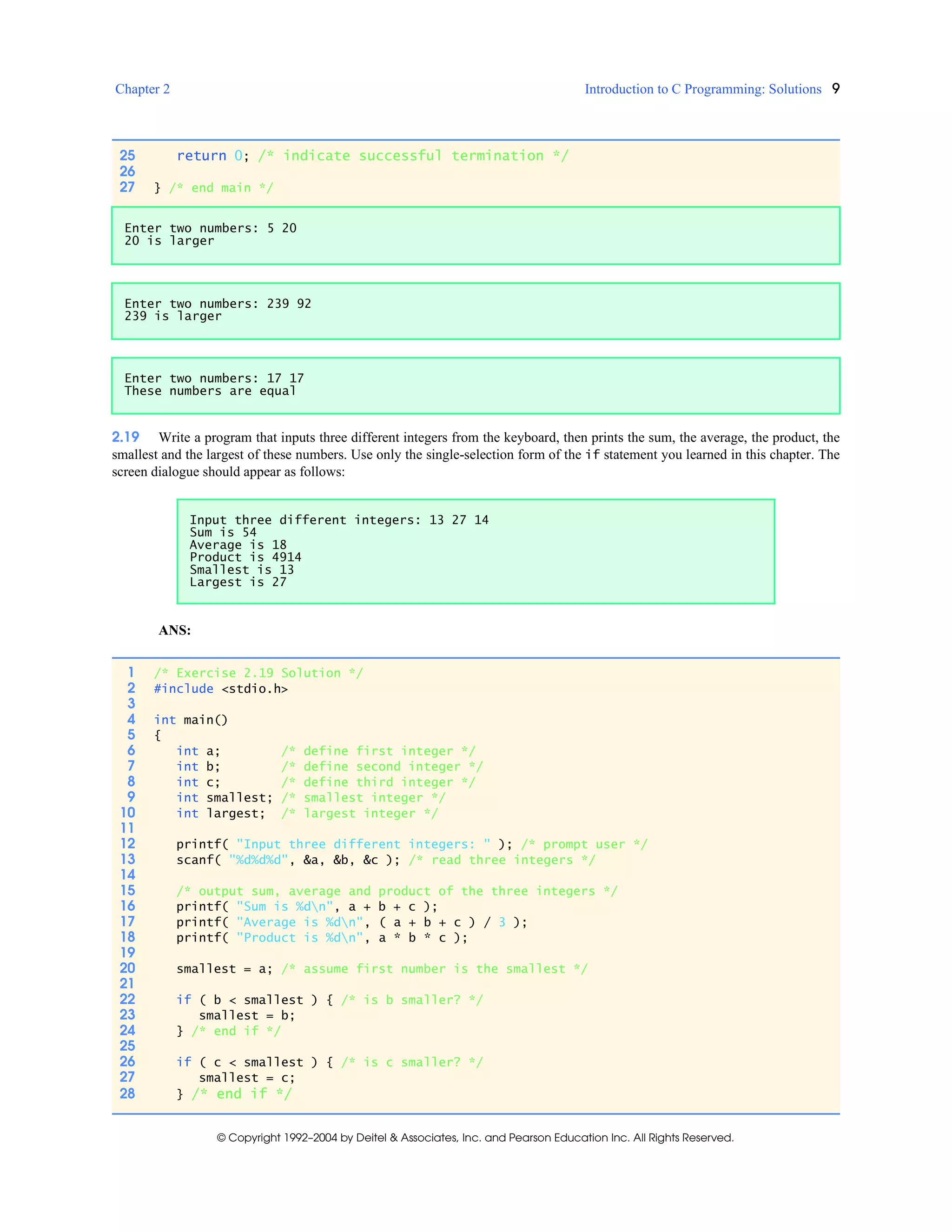The width and height of the screenshot is (952, 1232).
Task: Click the 'Product is 4914' line
Action: pyautogui.click(x=245, y=557)
